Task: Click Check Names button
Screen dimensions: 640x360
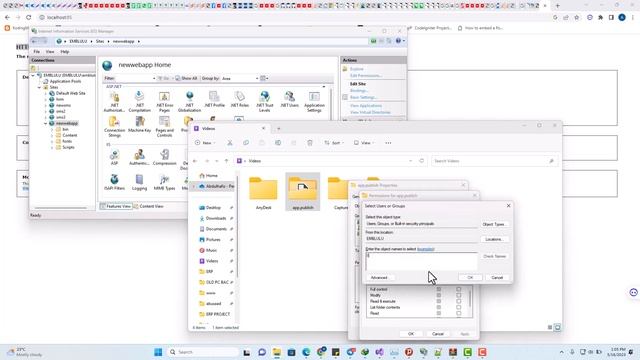Action: (494, 256)
